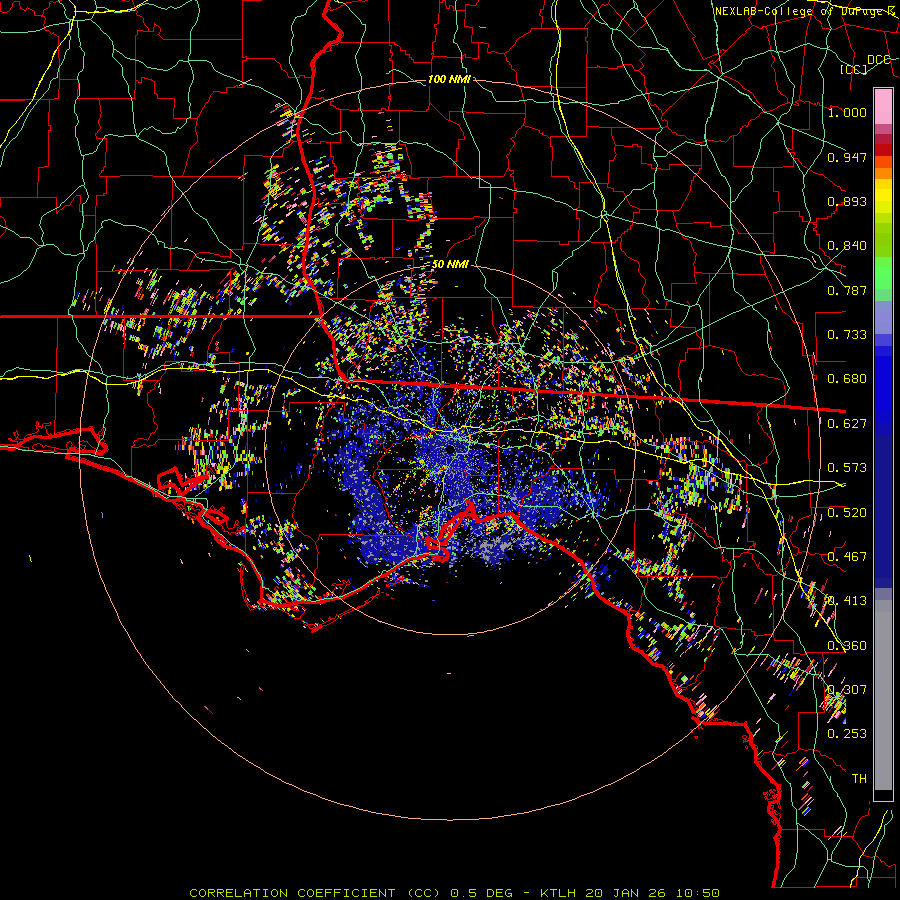Click the 1.000 scale value
This screenshot has width=900, height=900.
(847, 112)
